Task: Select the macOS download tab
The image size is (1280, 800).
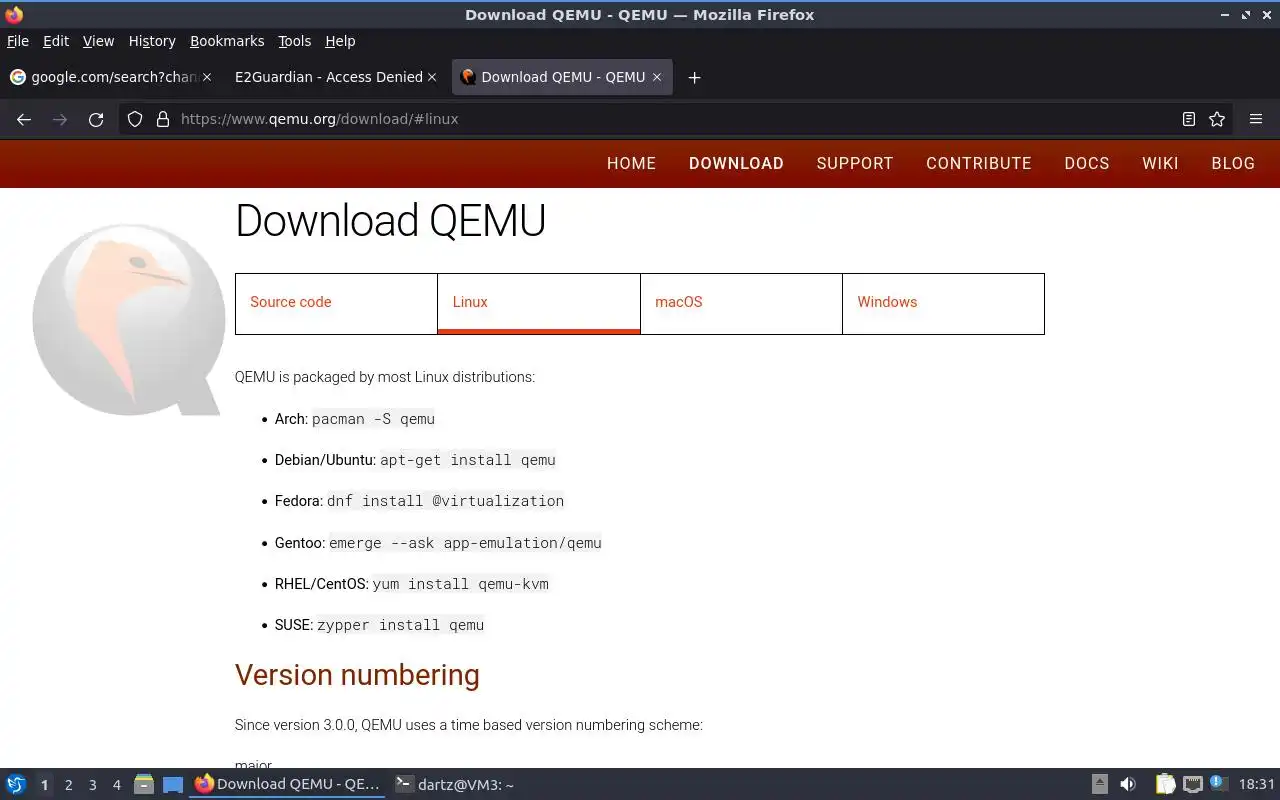Action: tap(741, 303)
